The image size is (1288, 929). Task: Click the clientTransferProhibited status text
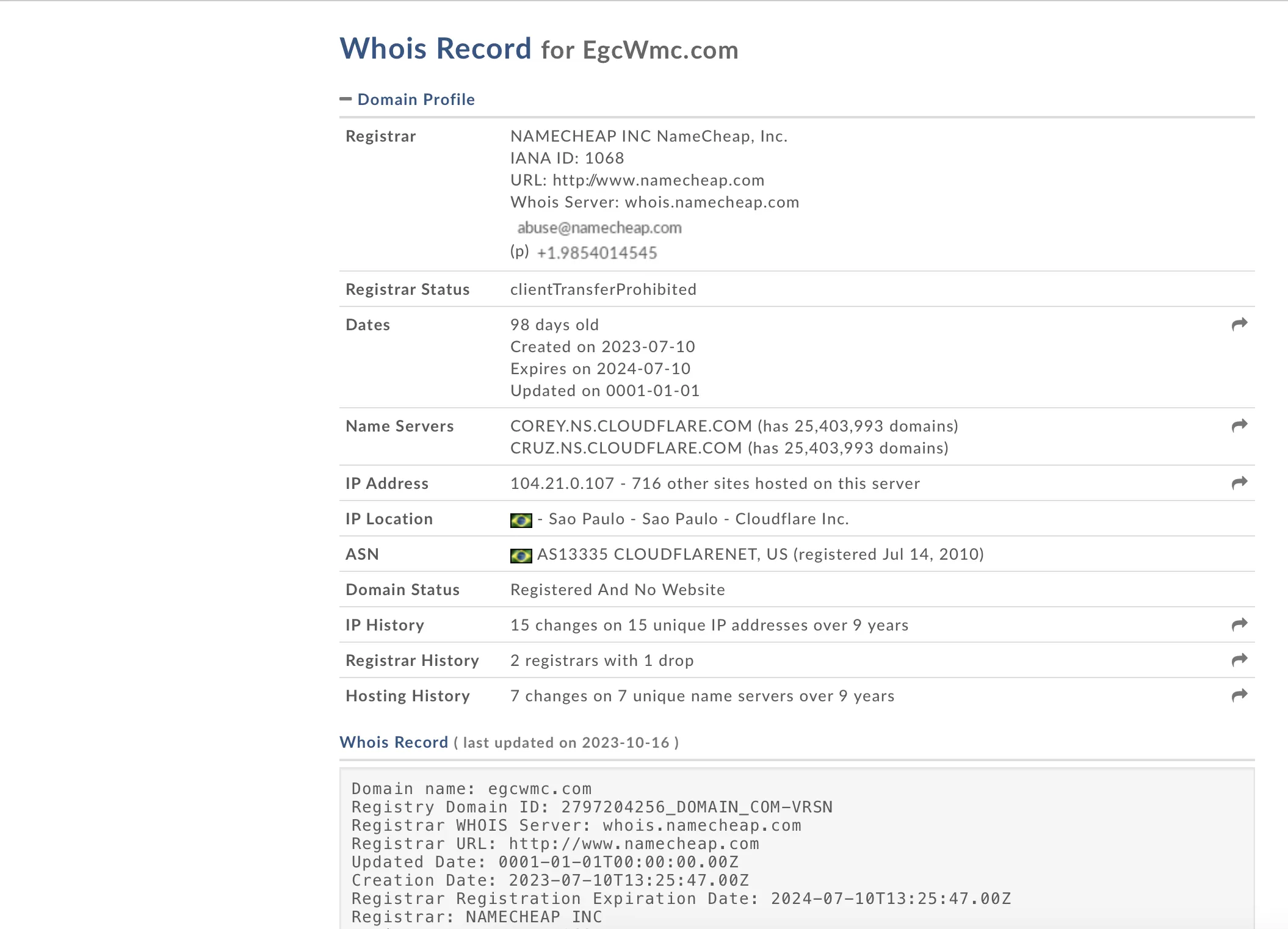[x=603, y=289]
